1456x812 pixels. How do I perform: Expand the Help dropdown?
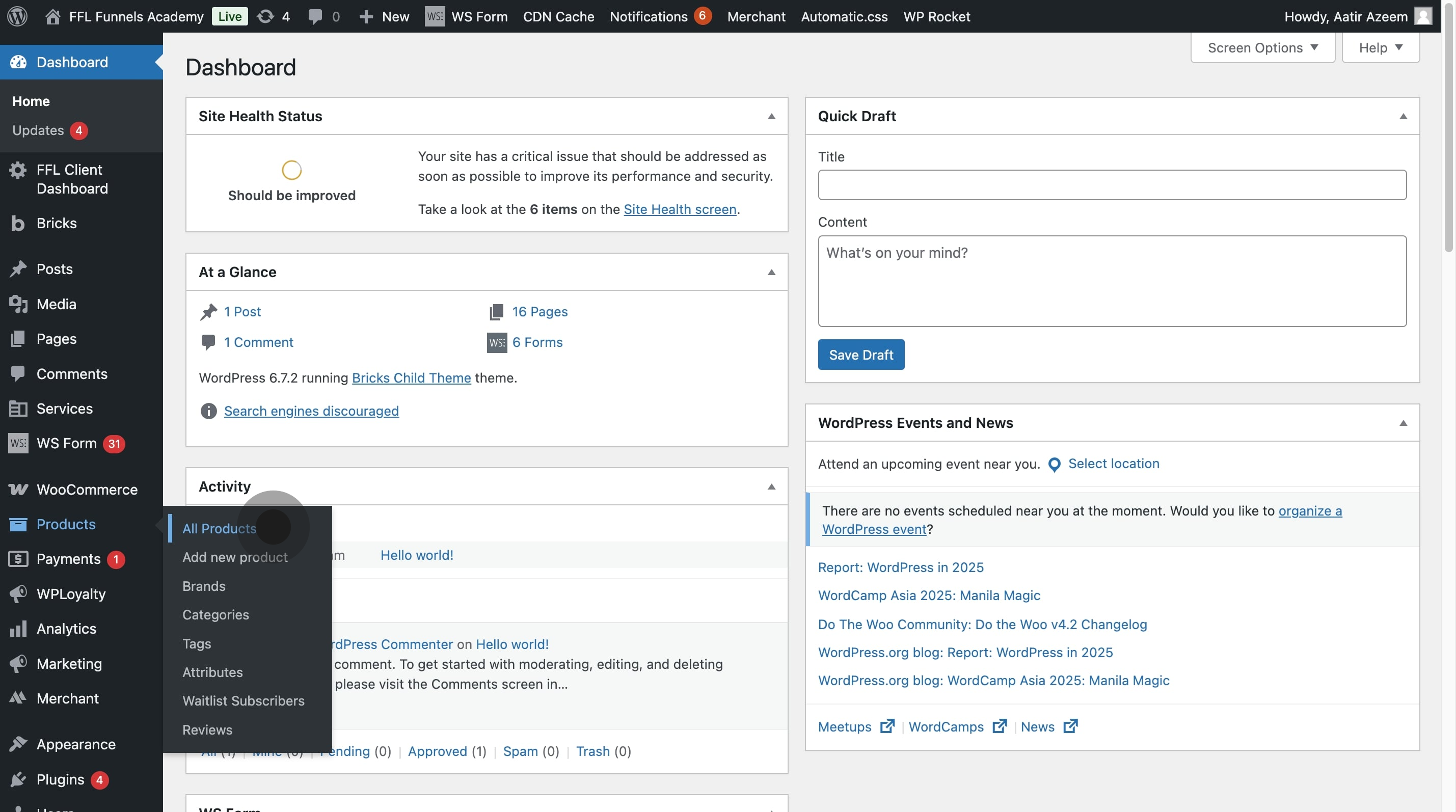(x=1380, y=47)
